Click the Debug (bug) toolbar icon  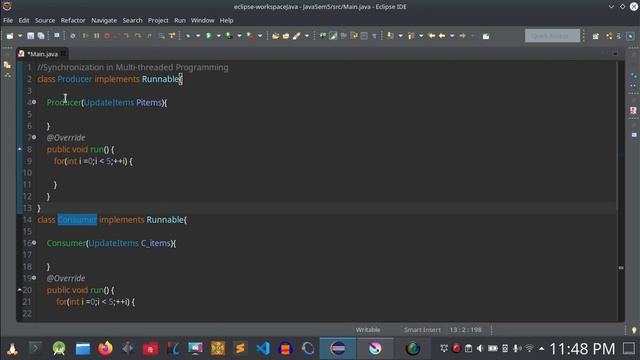(188, 36)
